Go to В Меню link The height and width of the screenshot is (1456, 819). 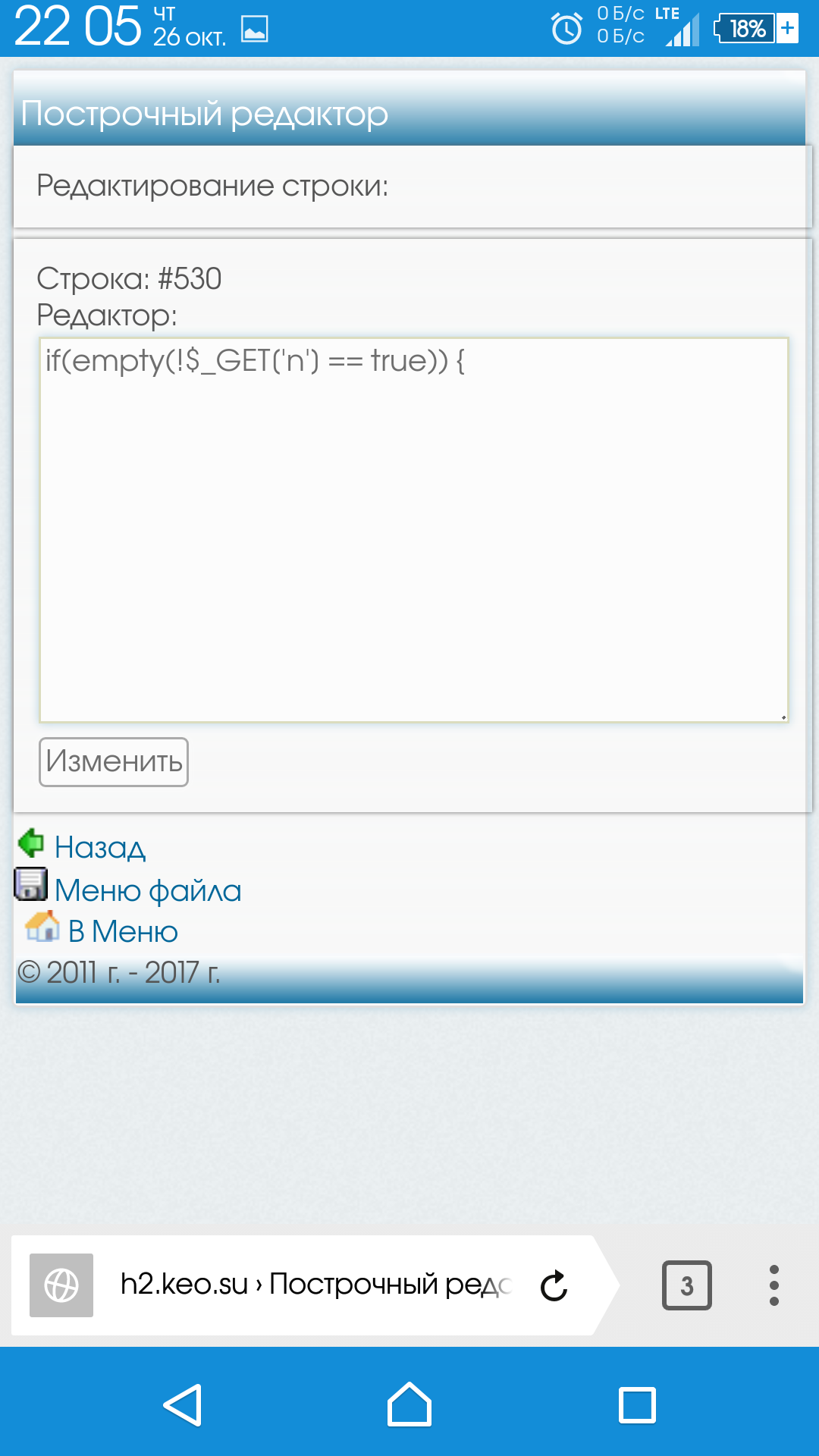point(123,931)
